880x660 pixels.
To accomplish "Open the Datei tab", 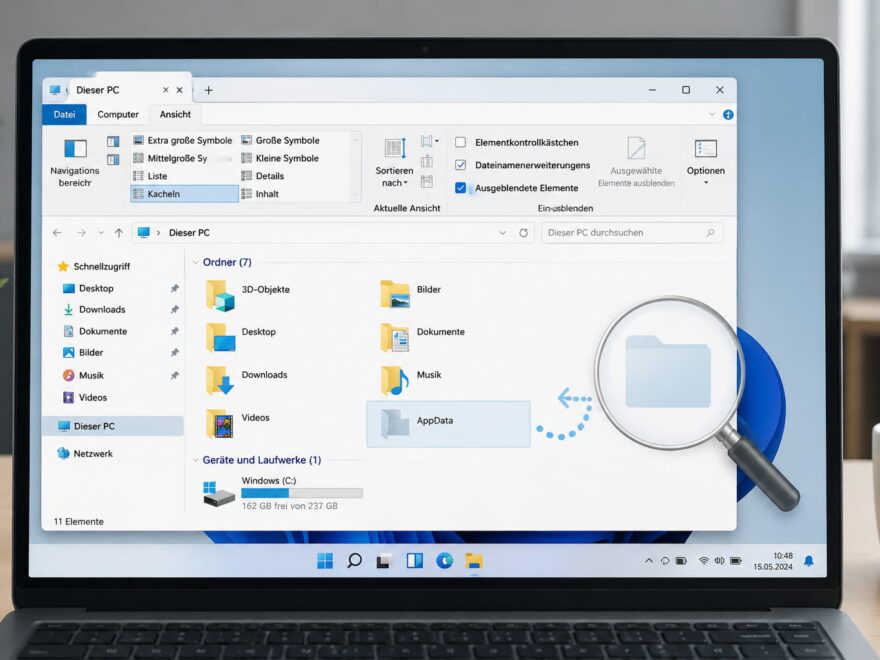I will click(x=65, y=114).
